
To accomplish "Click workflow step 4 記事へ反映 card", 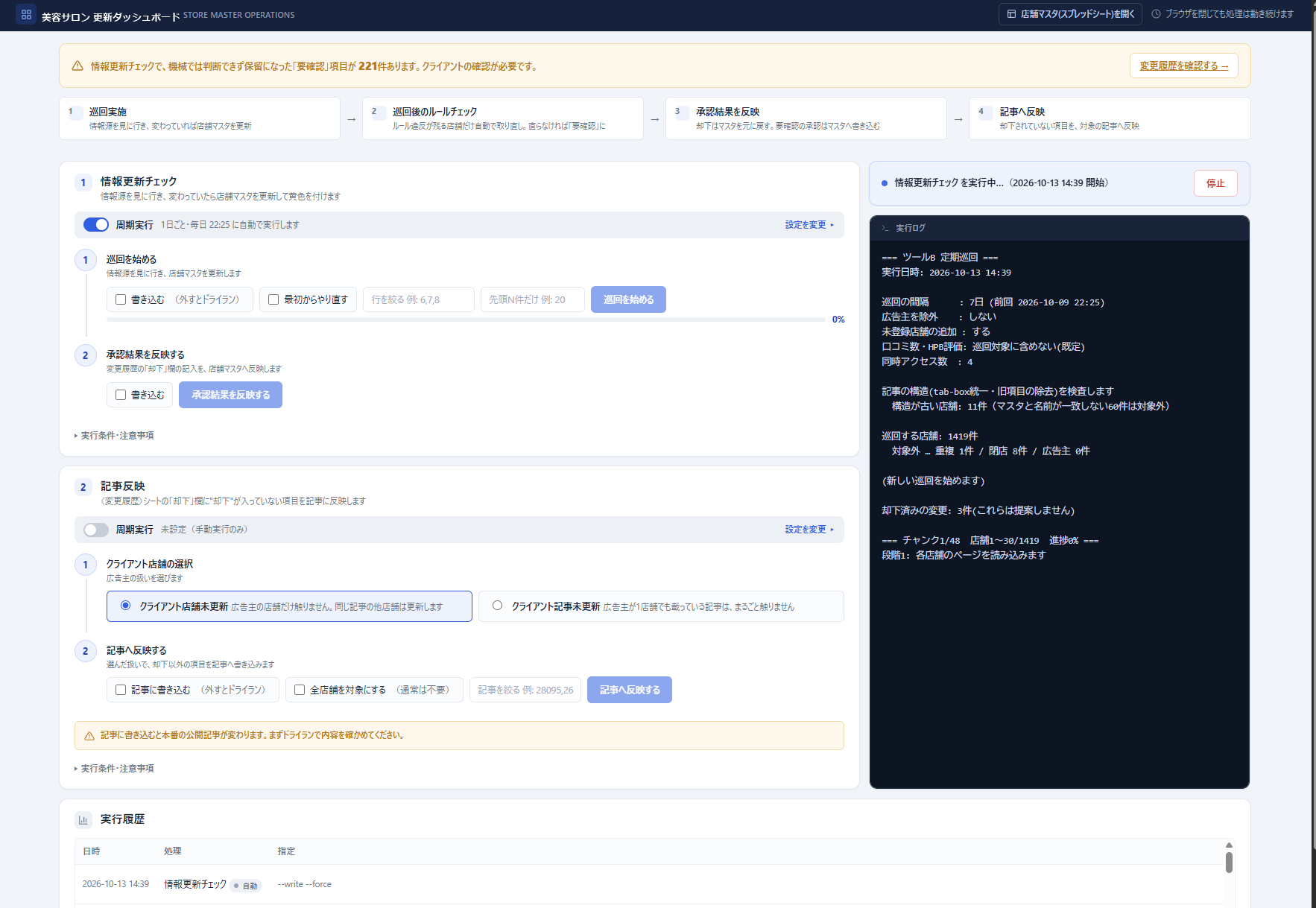I will pyautogui.click(x=1110, y=118).
